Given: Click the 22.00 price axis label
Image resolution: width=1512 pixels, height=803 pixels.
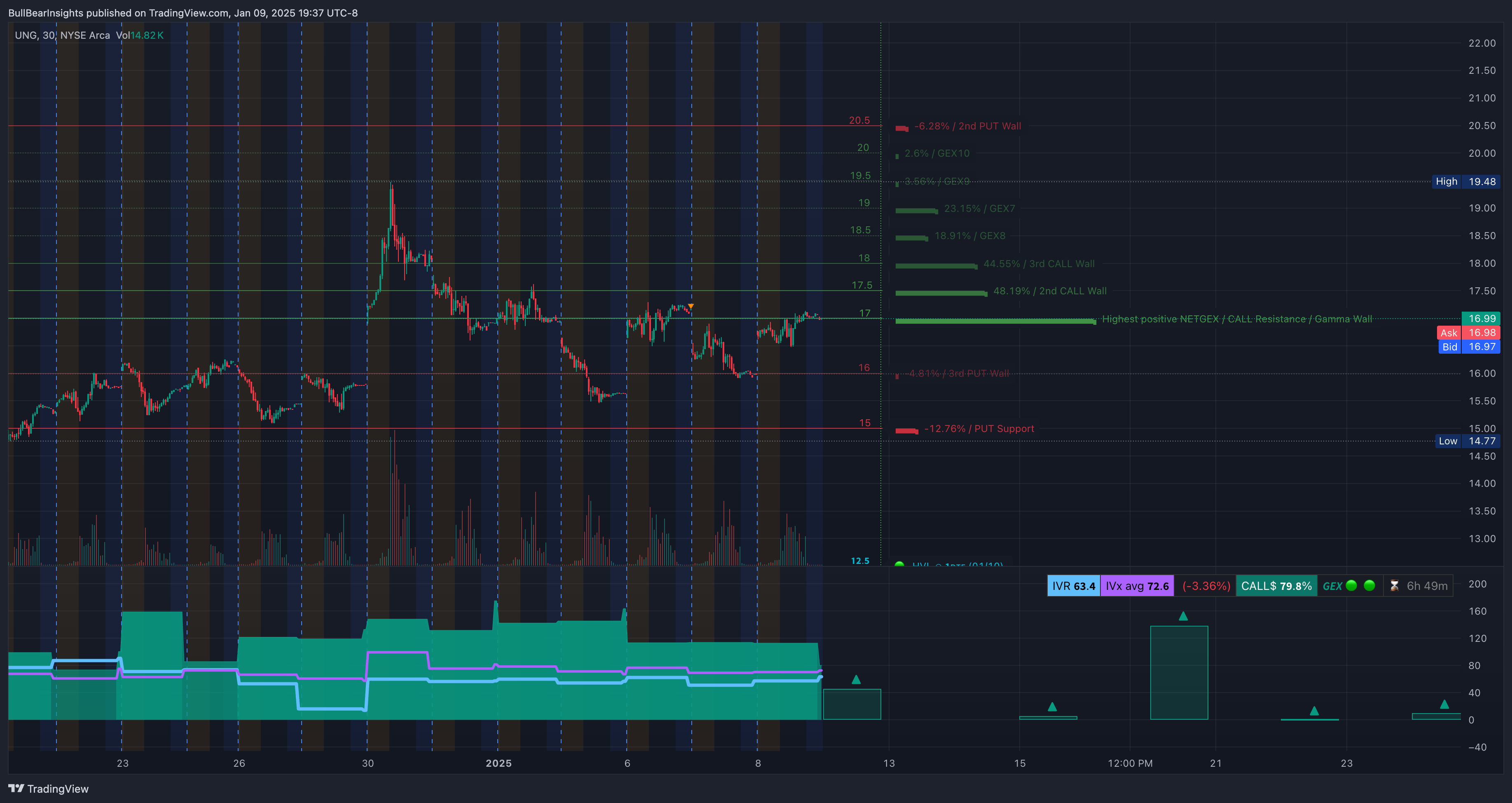Looking at the screenshot, I should coord(1482,43).
